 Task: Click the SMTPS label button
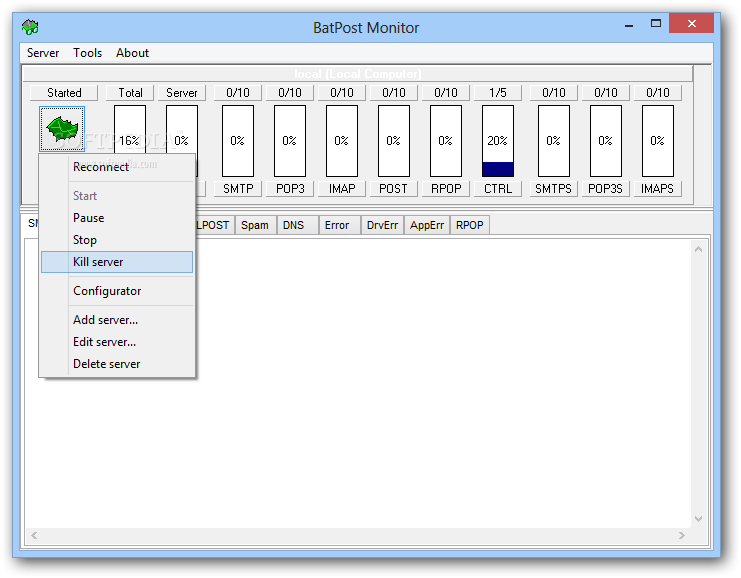[x=553, y=189]
